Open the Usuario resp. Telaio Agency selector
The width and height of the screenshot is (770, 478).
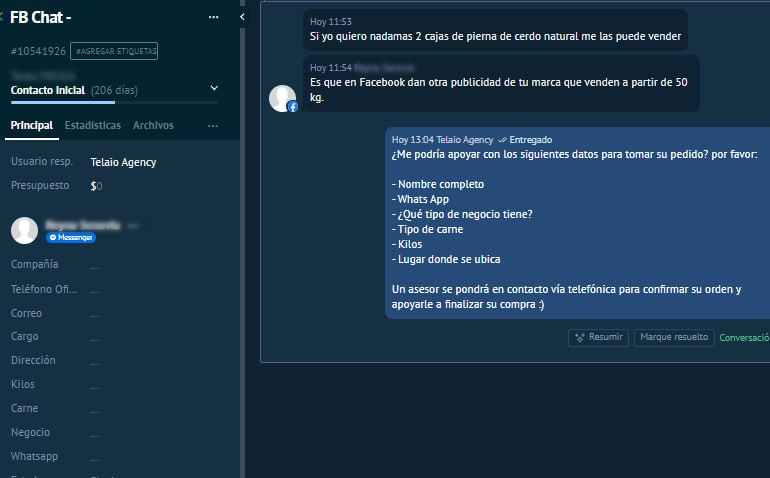coord(123,162)
